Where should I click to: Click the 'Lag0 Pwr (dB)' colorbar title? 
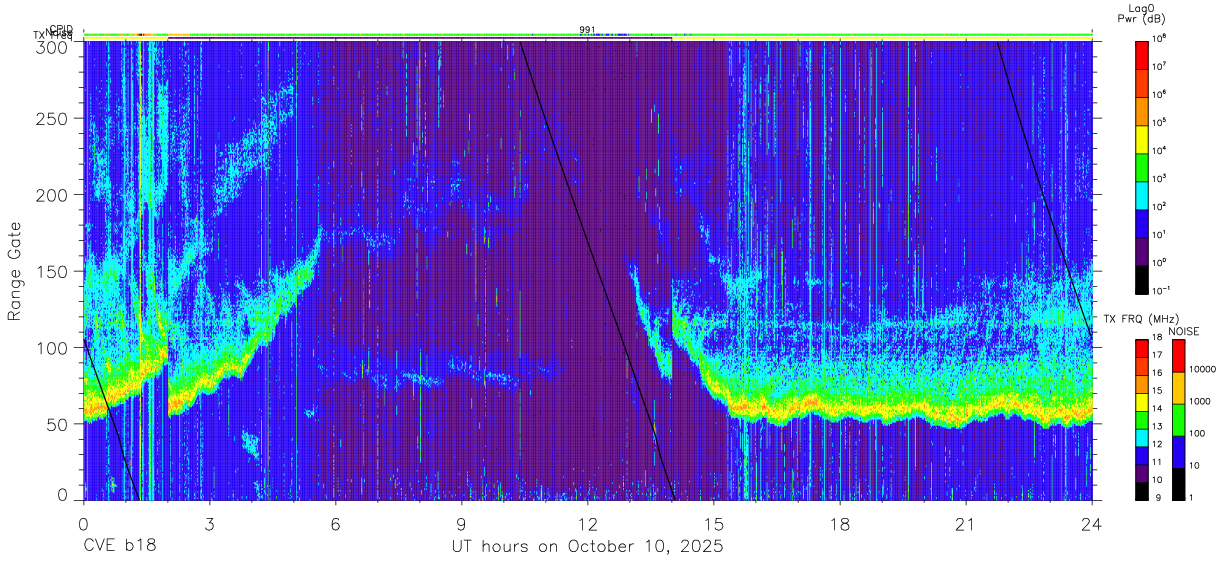point(1142,13)
